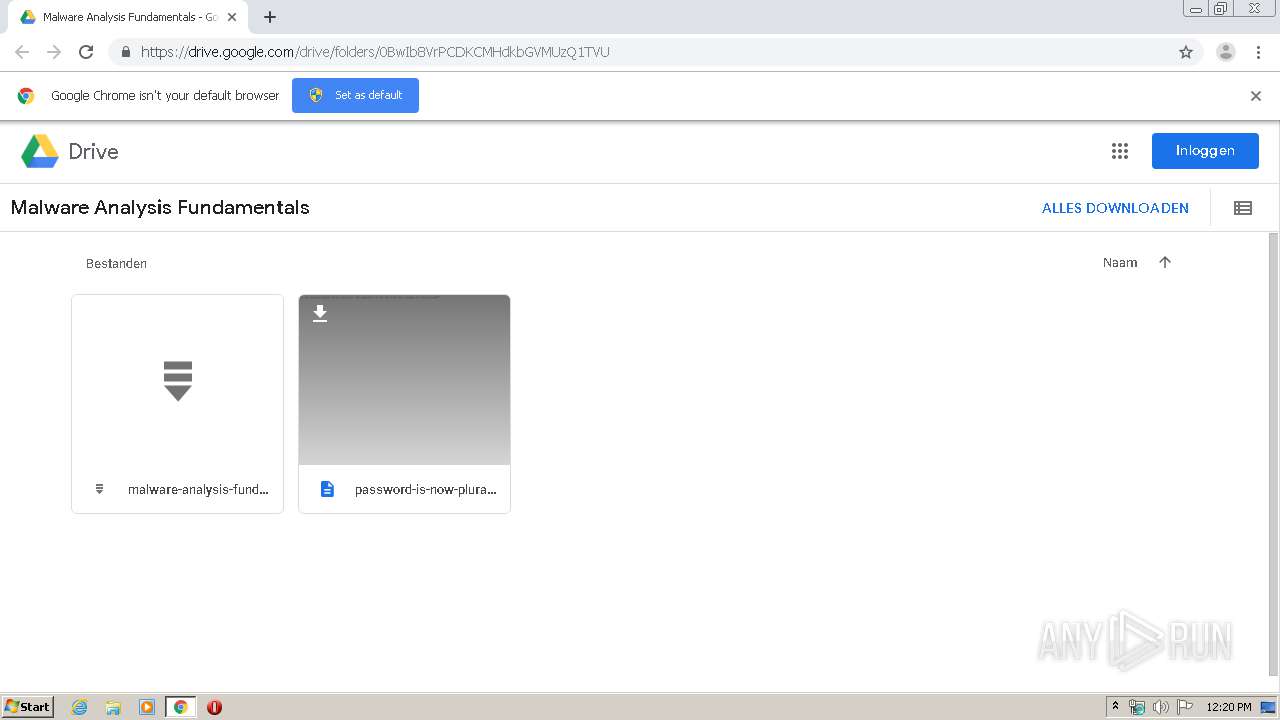Click the blue Docs icon beside password-is-now-plura

coord(327,489)
